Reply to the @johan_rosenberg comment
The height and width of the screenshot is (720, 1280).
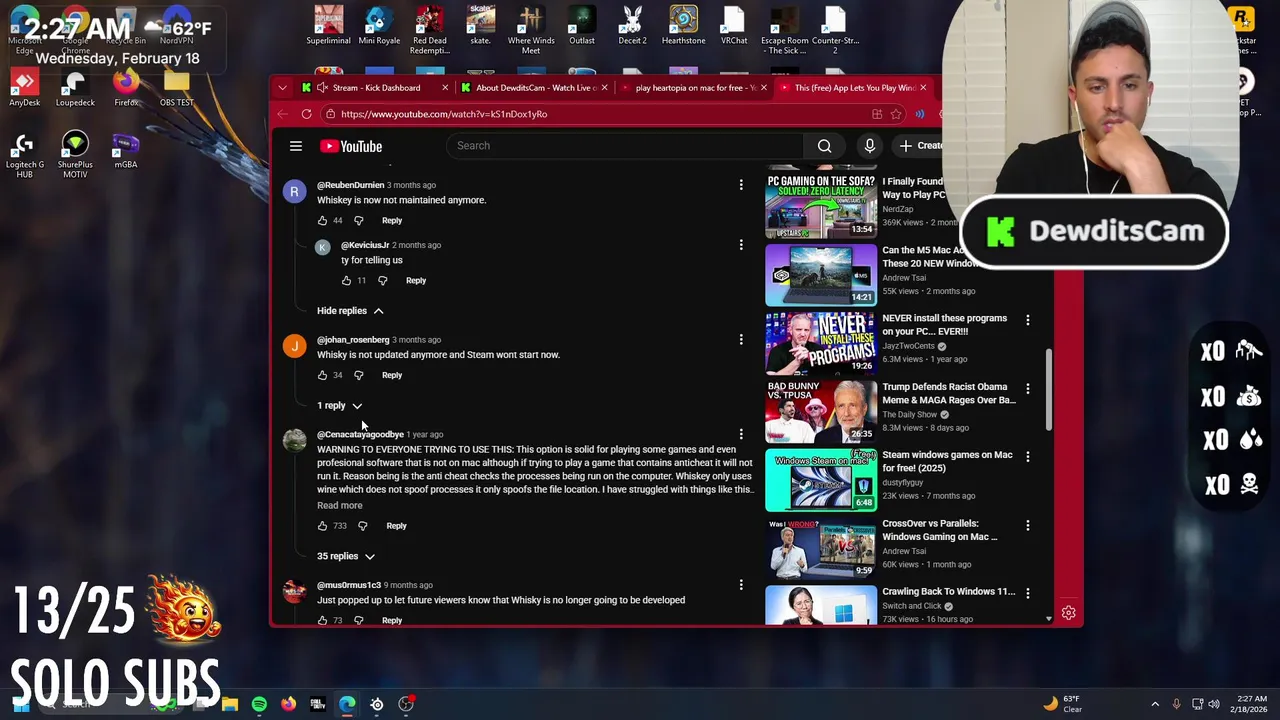pos(392,375)
